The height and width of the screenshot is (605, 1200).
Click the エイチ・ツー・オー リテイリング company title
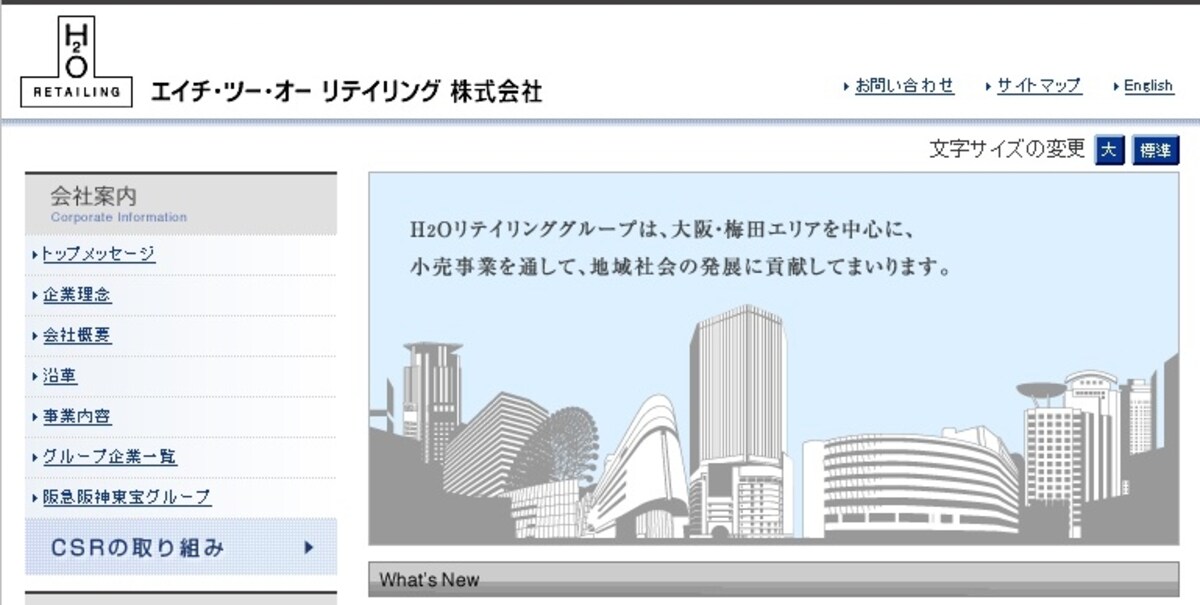coord(346,92)
